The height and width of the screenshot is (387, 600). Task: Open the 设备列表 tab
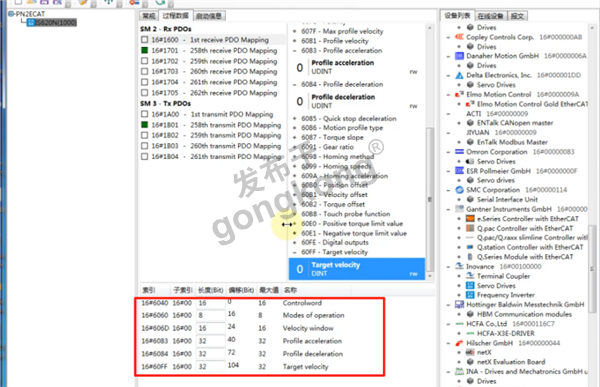point(457,15)
